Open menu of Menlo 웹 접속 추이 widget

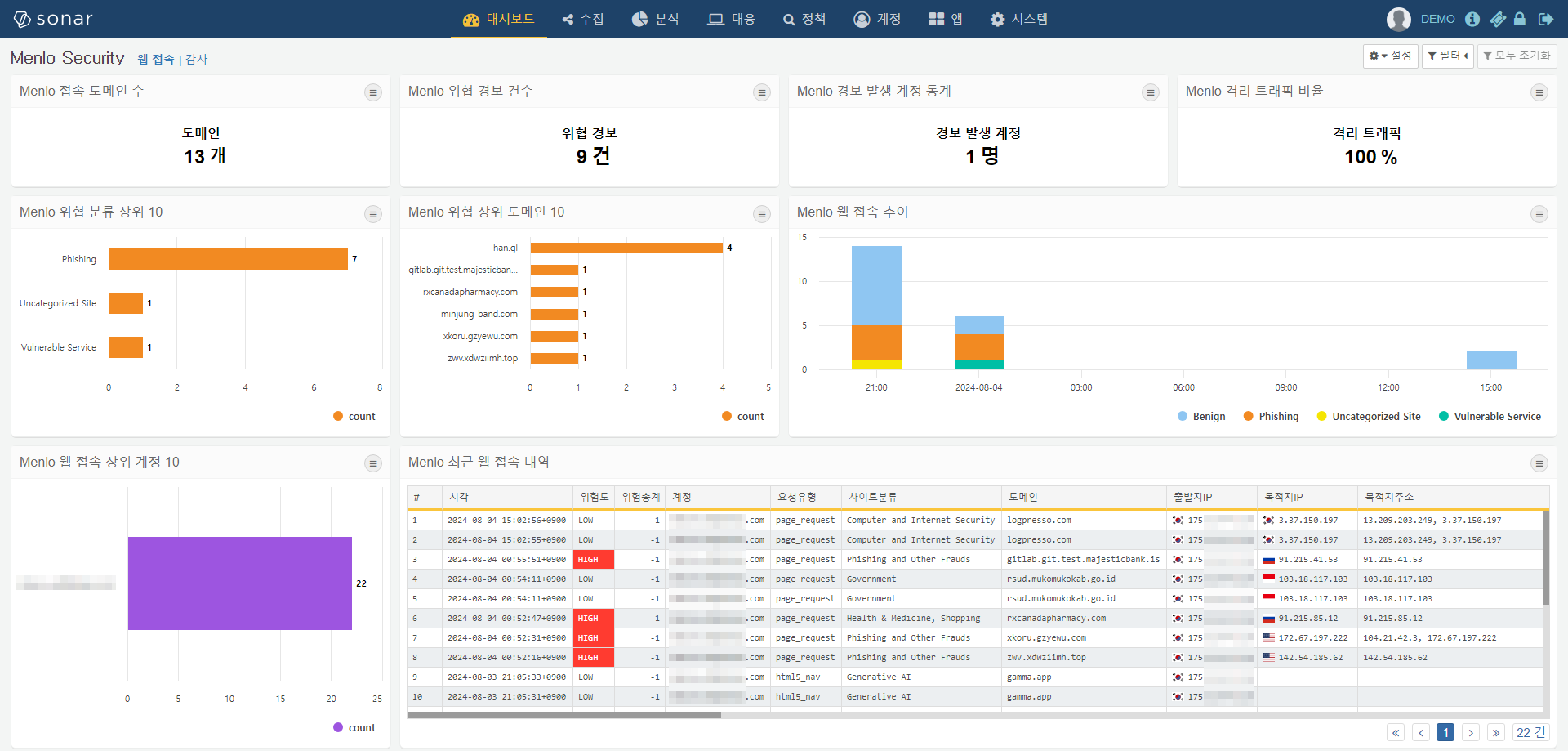pyautogui.click(x=1539, y=214)
